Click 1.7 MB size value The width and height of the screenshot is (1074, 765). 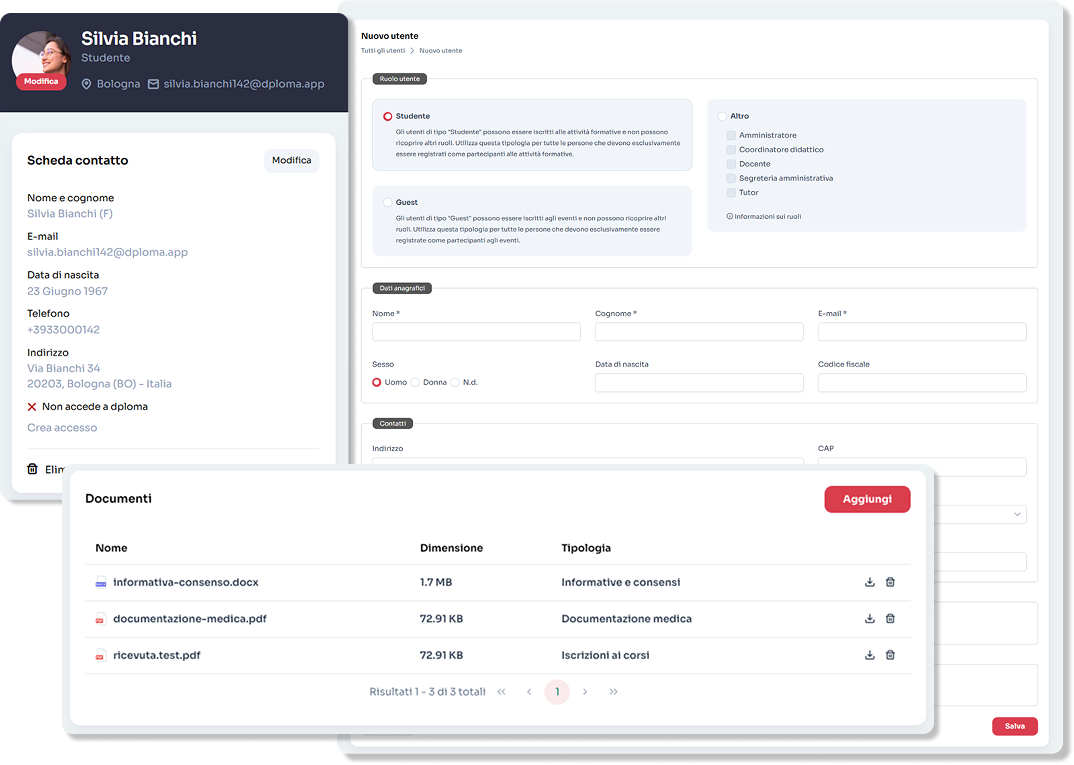436,582
